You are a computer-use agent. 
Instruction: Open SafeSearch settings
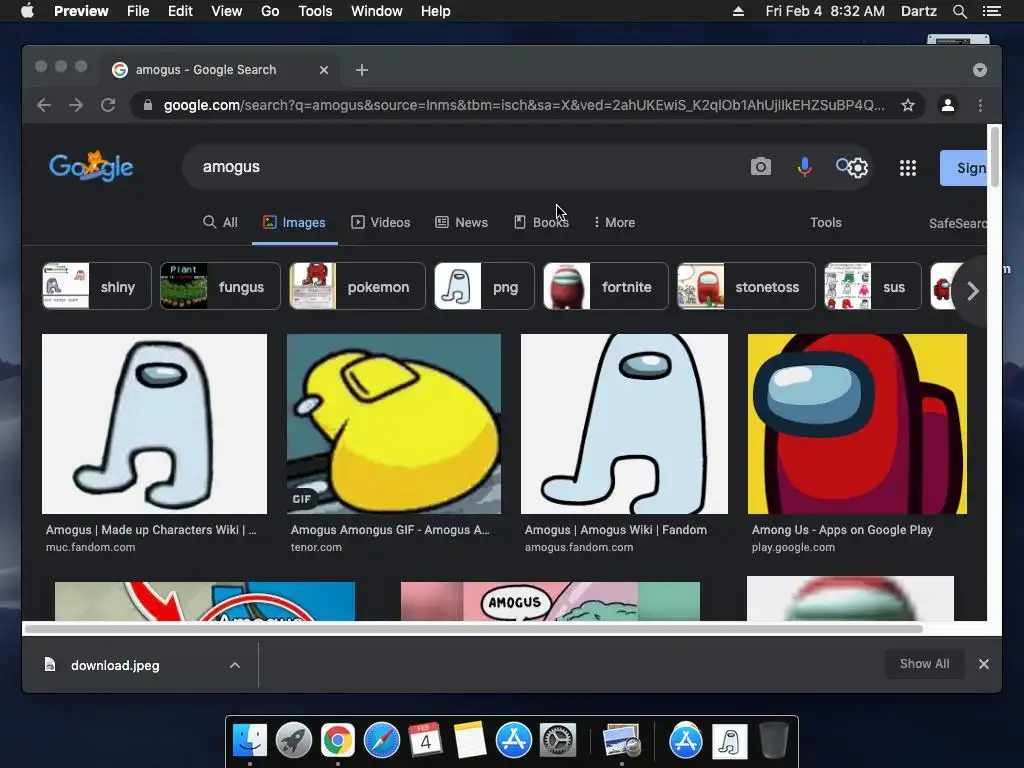click(x=957, y=223)
